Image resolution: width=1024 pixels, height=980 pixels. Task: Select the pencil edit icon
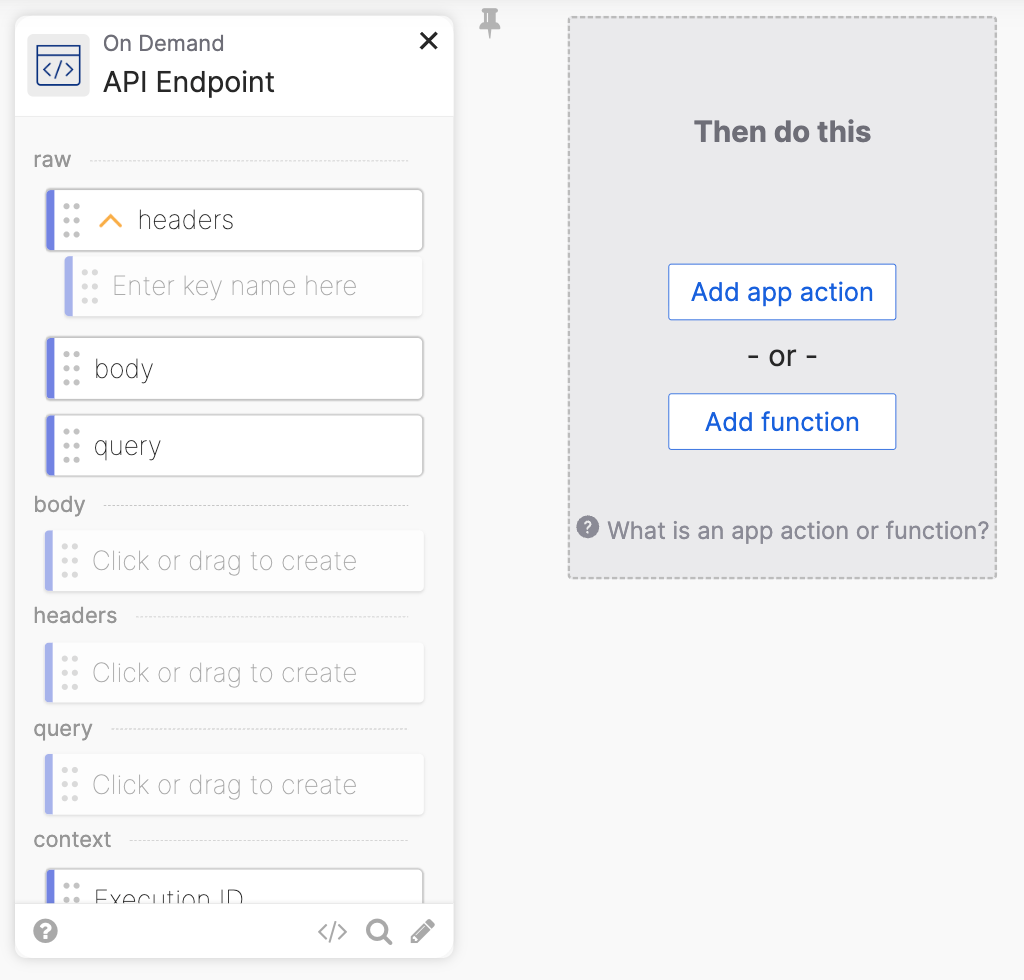[422, 931]
